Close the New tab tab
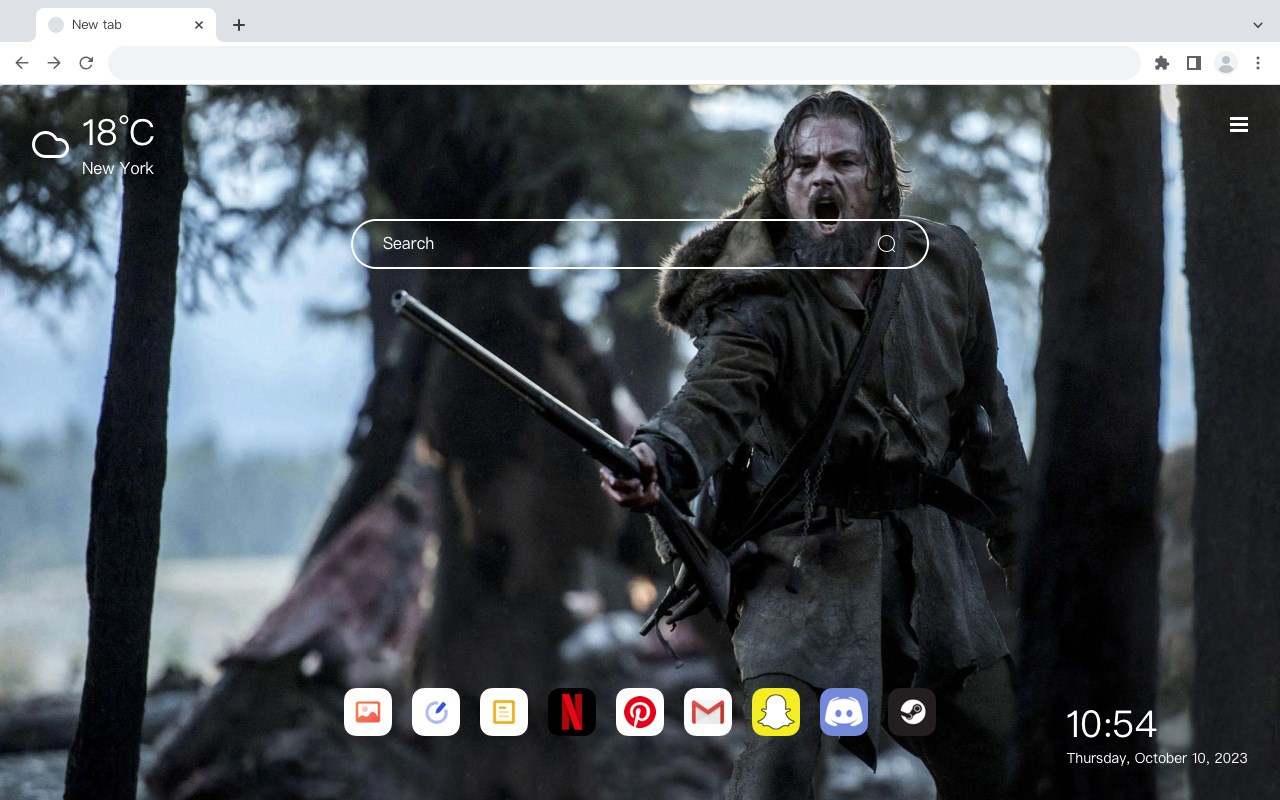This screenshot has height=800, width=1280. (199, 25)
